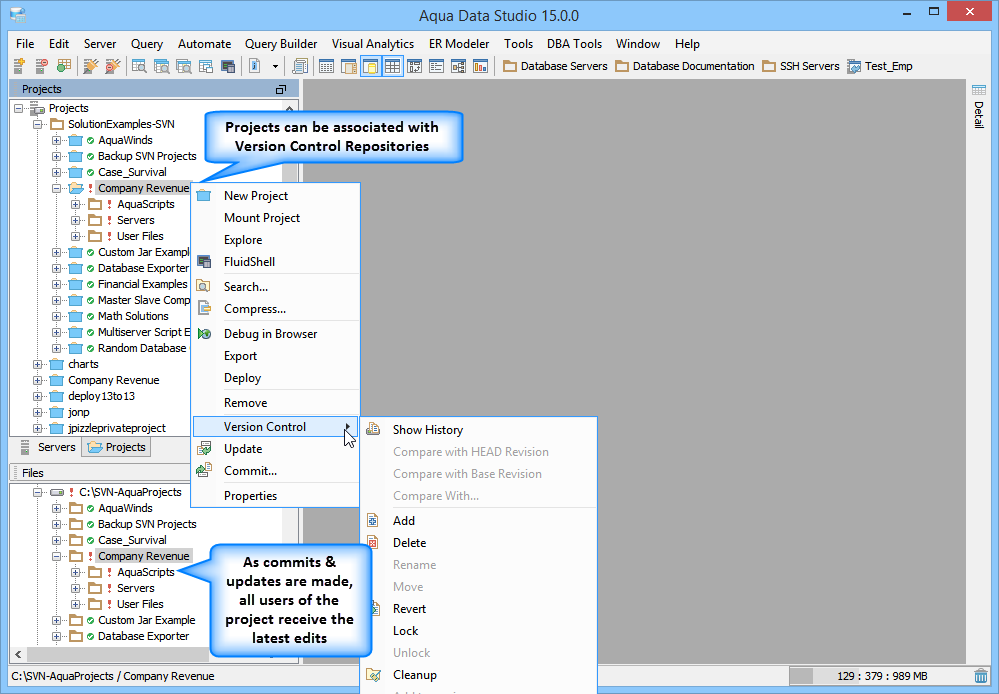Click the trash can garbage collection icon in status bar
The image size is (999, 694).
tap(981, 676)
